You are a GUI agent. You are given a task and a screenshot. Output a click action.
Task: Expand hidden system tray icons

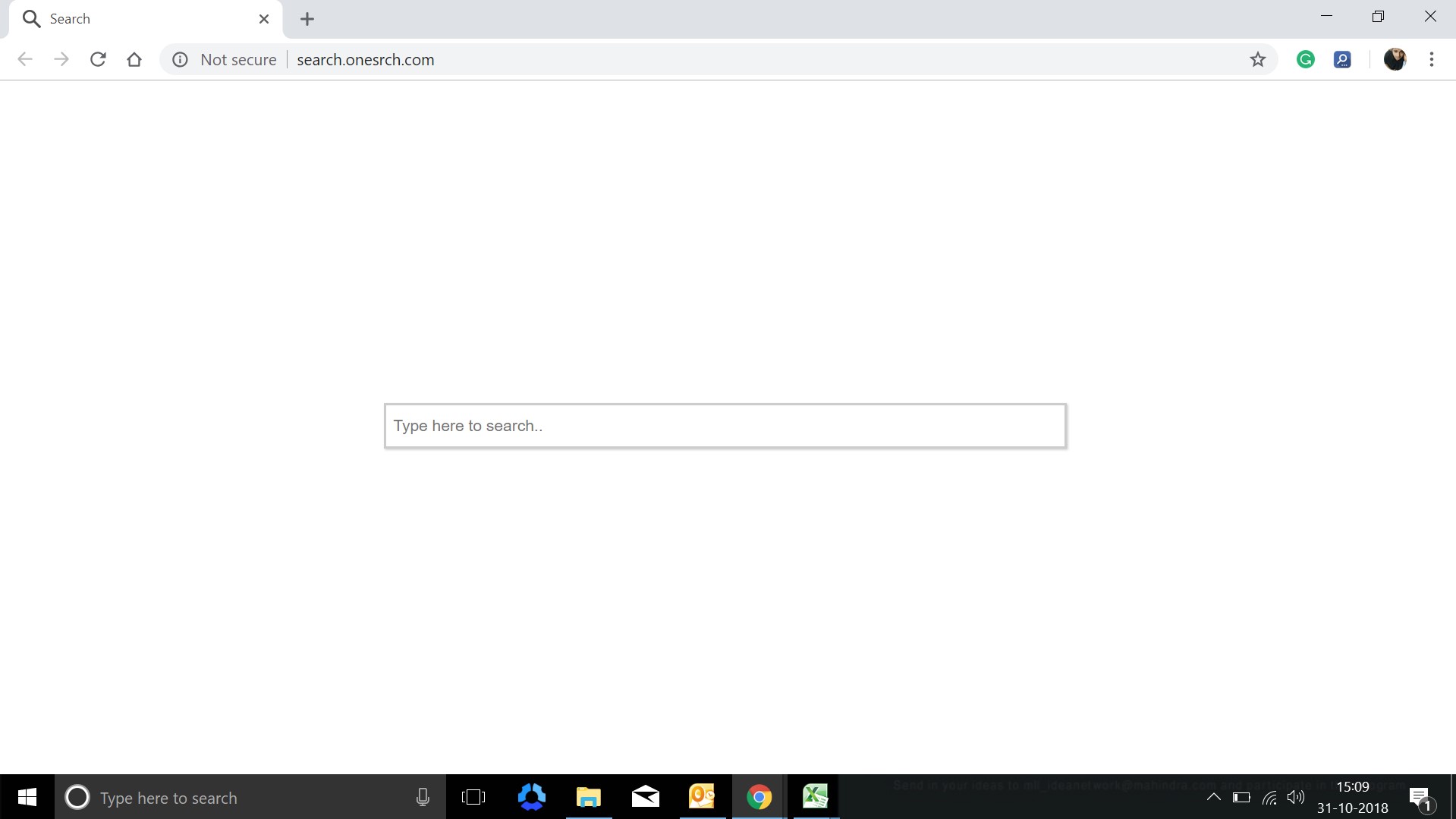tap(1213, 797)
